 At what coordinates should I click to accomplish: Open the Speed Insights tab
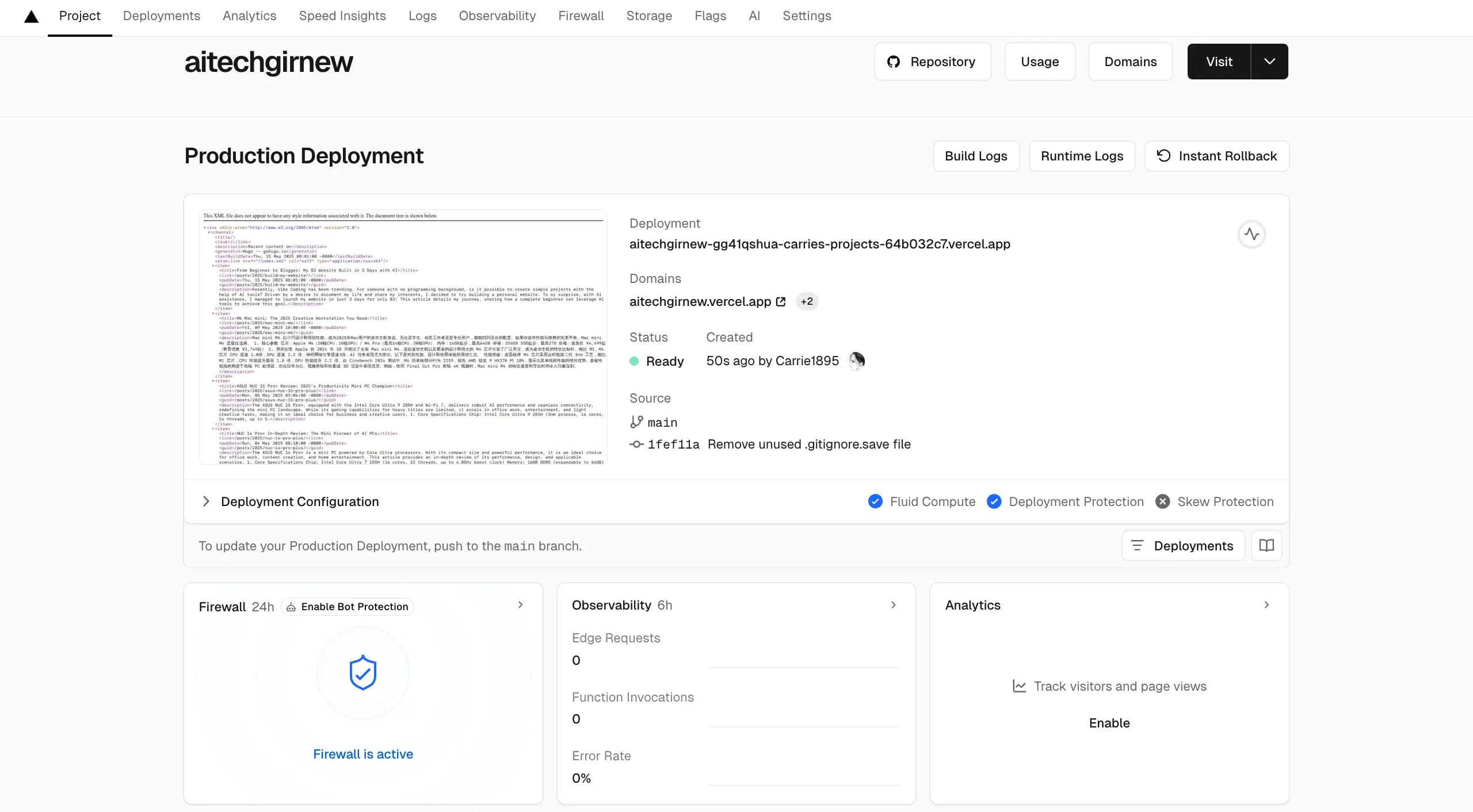pyautogui.click(x=342, y=16)
